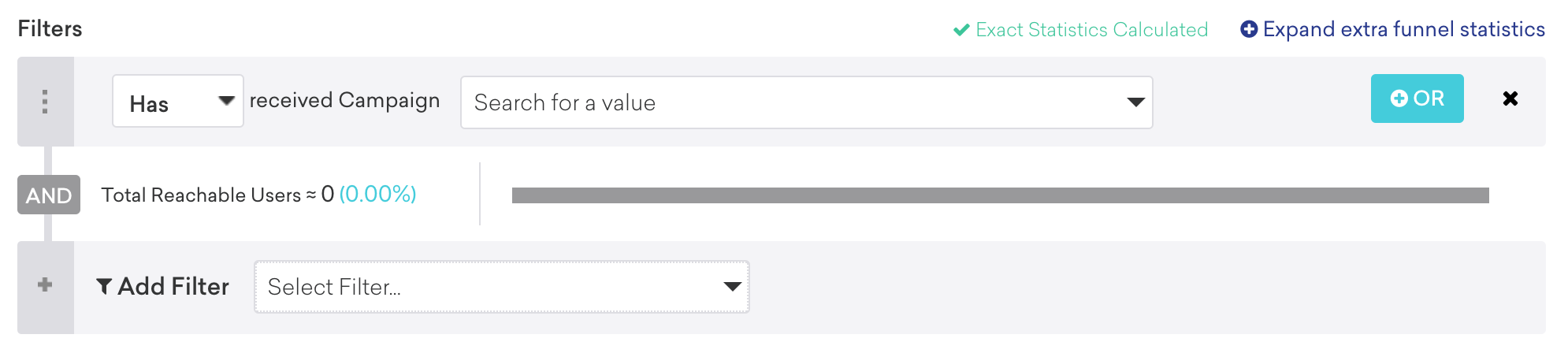Open the Has dropdown
1568x353 pixels.
[165, 102]
